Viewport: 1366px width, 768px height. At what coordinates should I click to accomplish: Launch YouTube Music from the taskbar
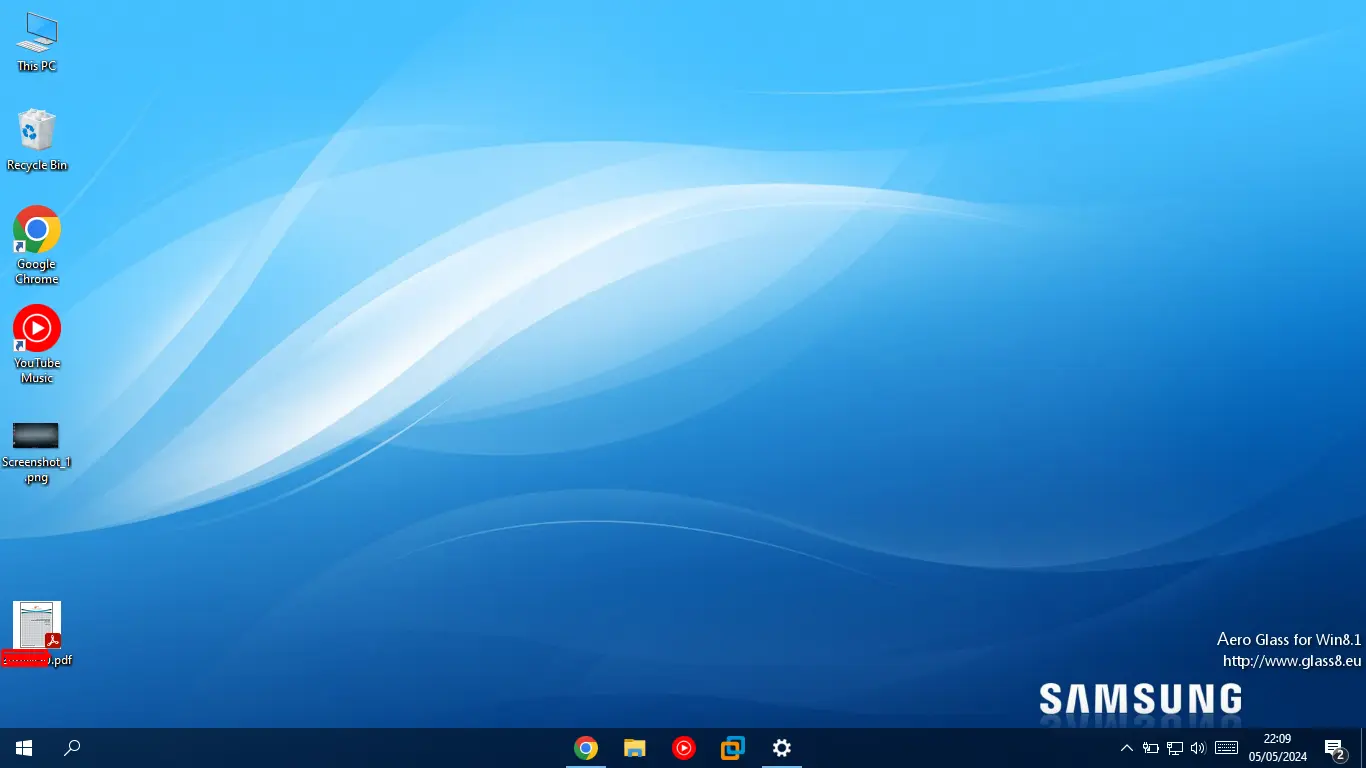pyautogui.click(x=684, y=748)
